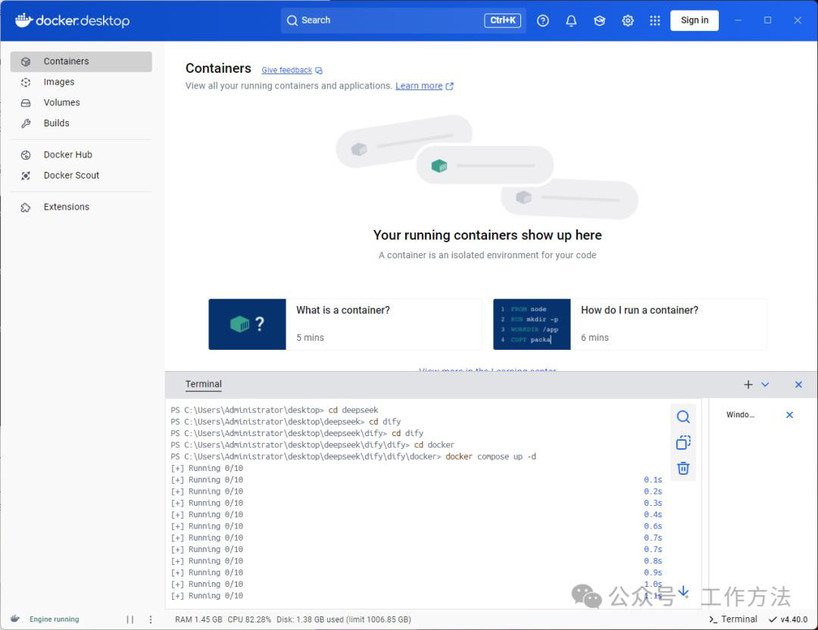
Task: Click the copy terminal output icon
Action: pos(683,443)
